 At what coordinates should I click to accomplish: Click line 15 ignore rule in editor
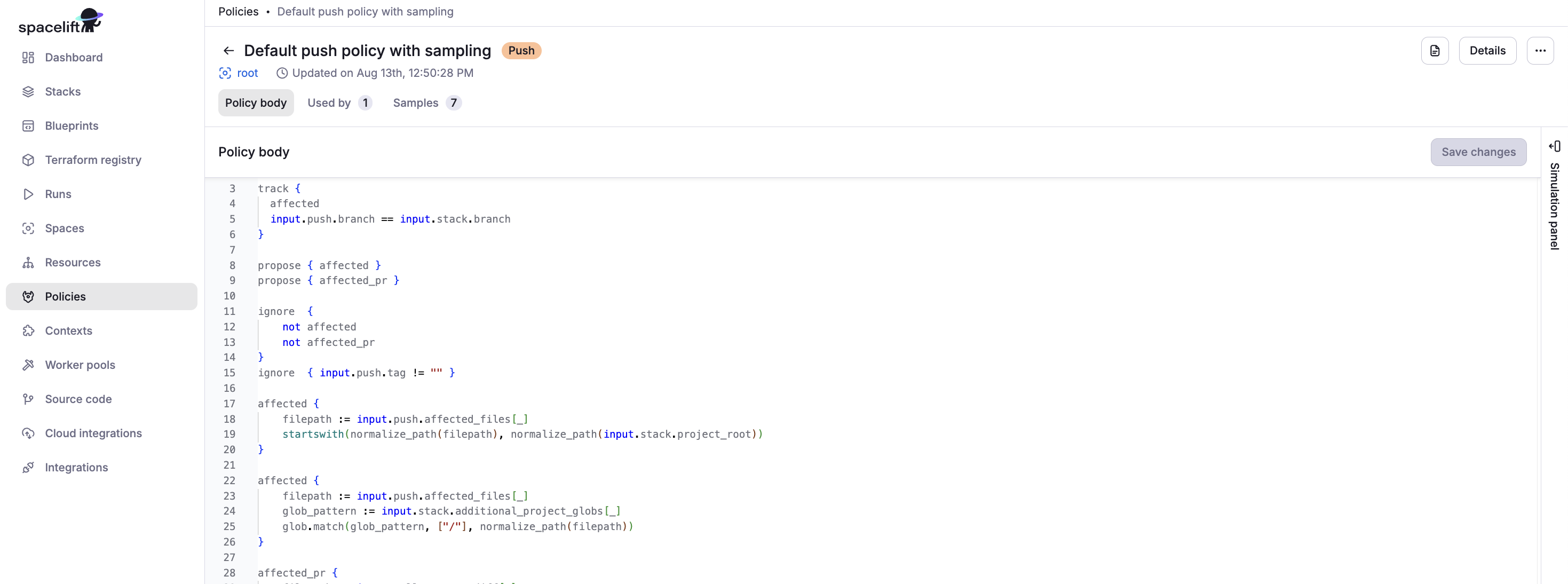[356, 373]
